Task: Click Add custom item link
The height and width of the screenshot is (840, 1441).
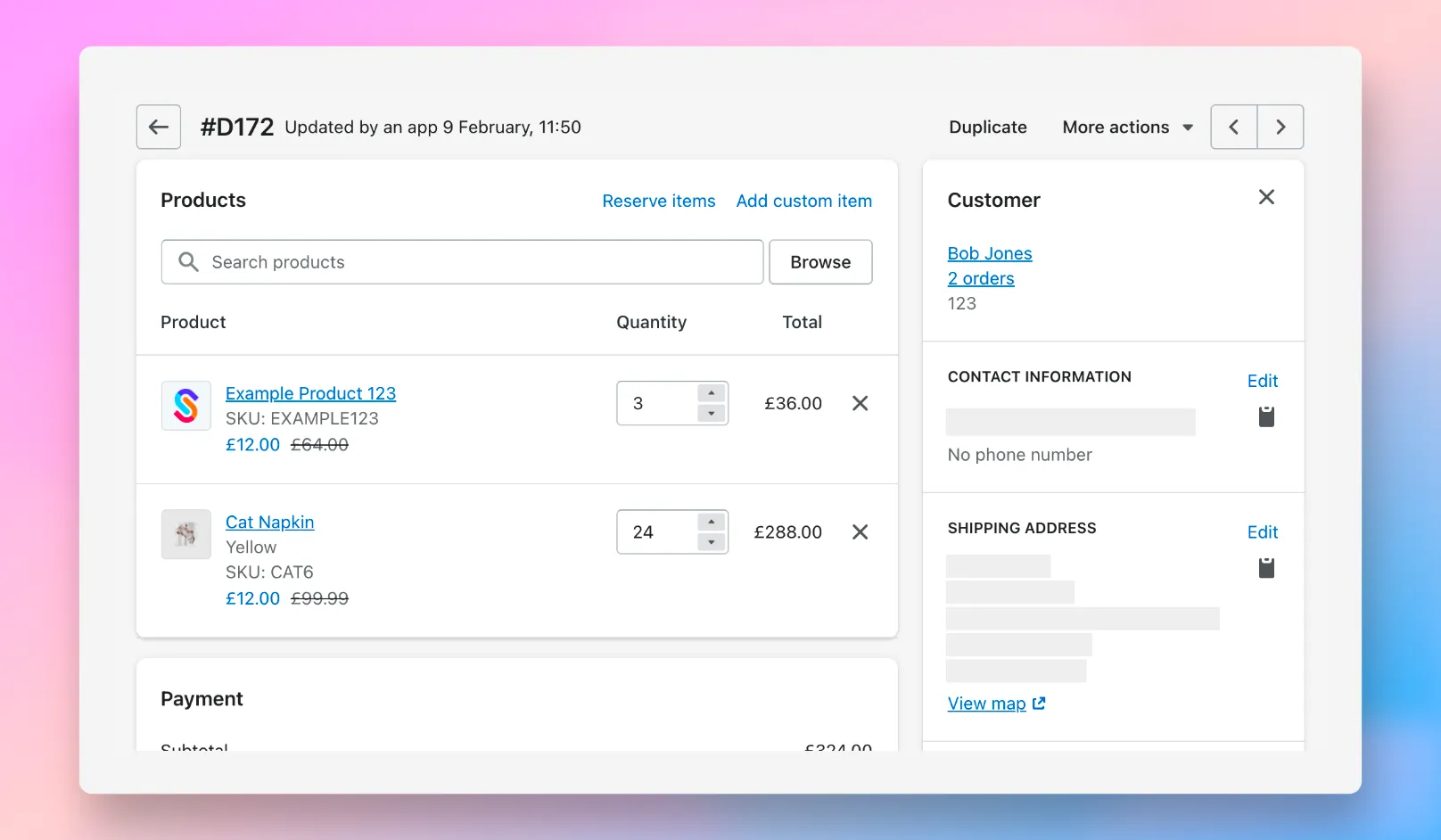Action: click(x=803, y=201)
